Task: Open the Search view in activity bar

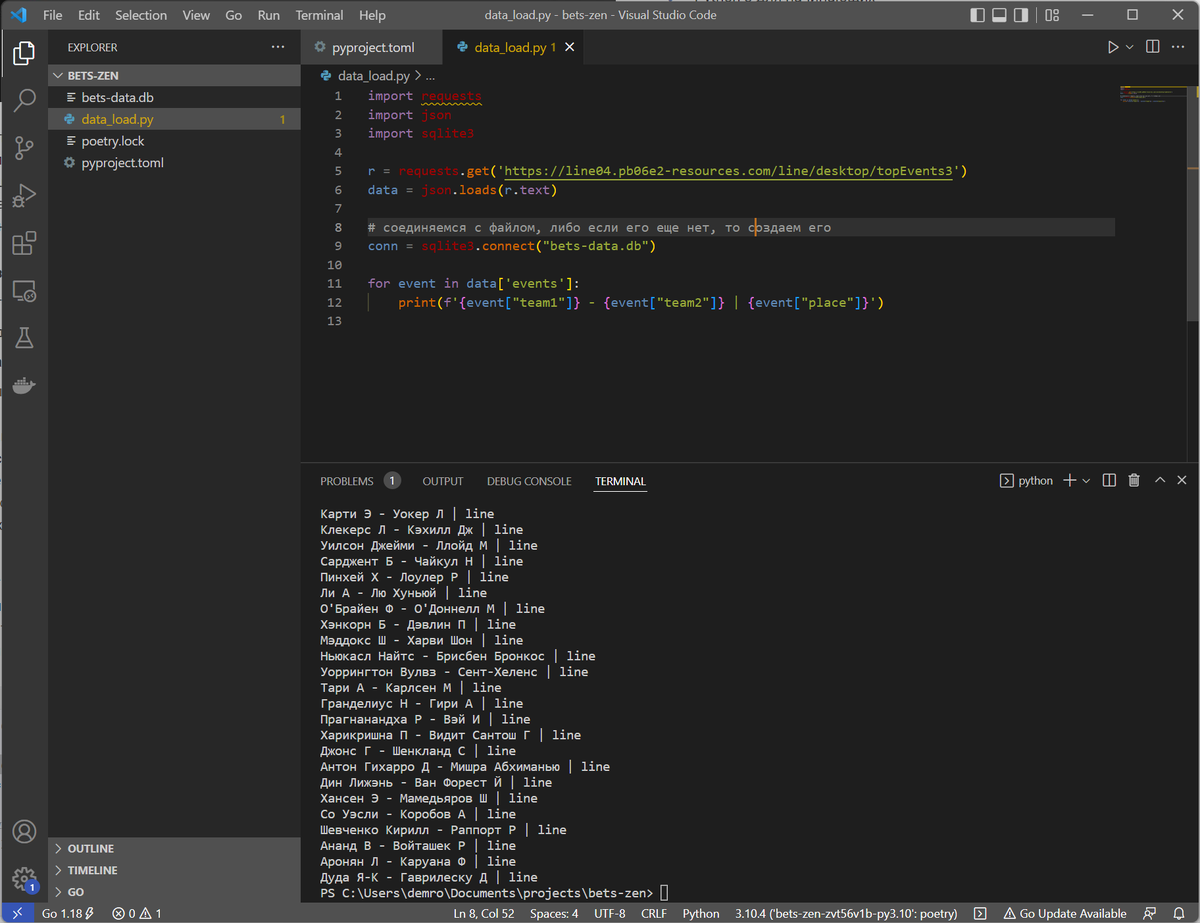Action: point(24,100)
